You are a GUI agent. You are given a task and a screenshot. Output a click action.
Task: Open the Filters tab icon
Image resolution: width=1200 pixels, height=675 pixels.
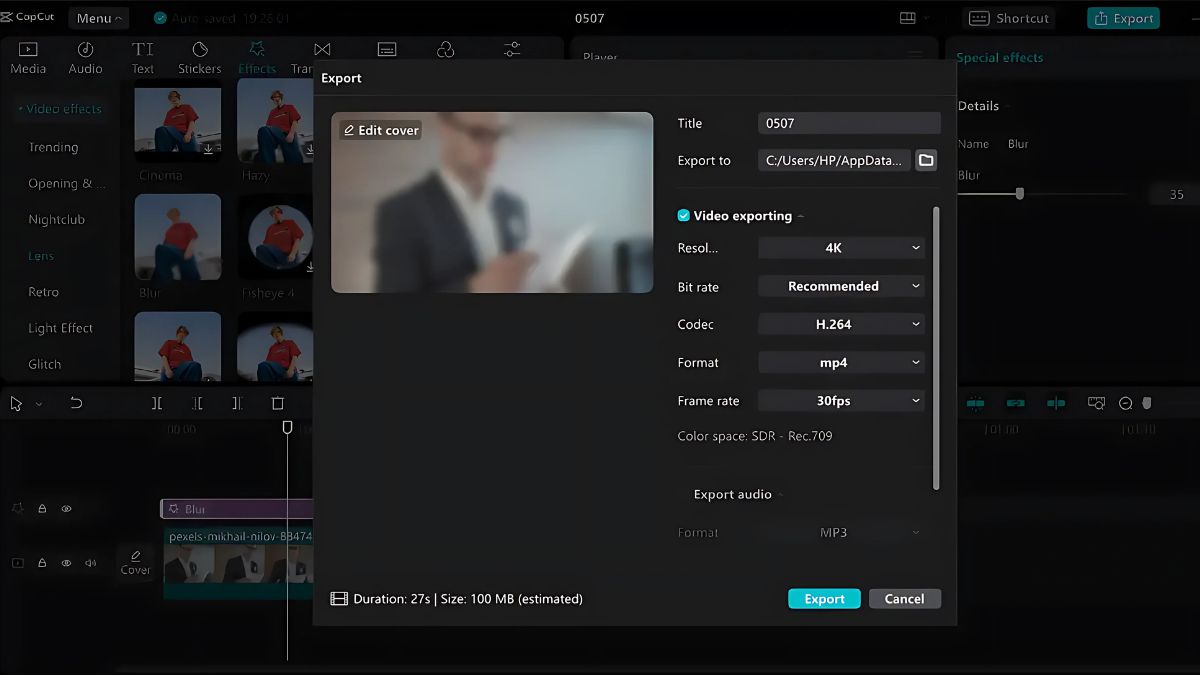[446, 50]
